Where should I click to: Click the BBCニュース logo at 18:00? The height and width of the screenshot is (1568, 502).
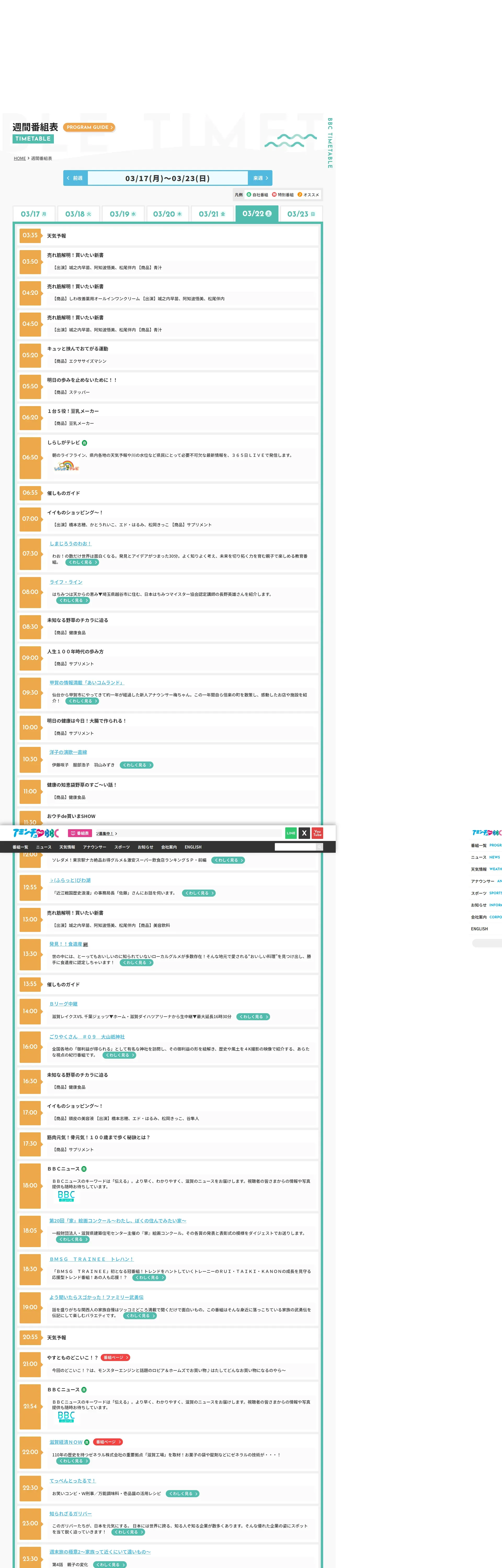[66, 1196]
